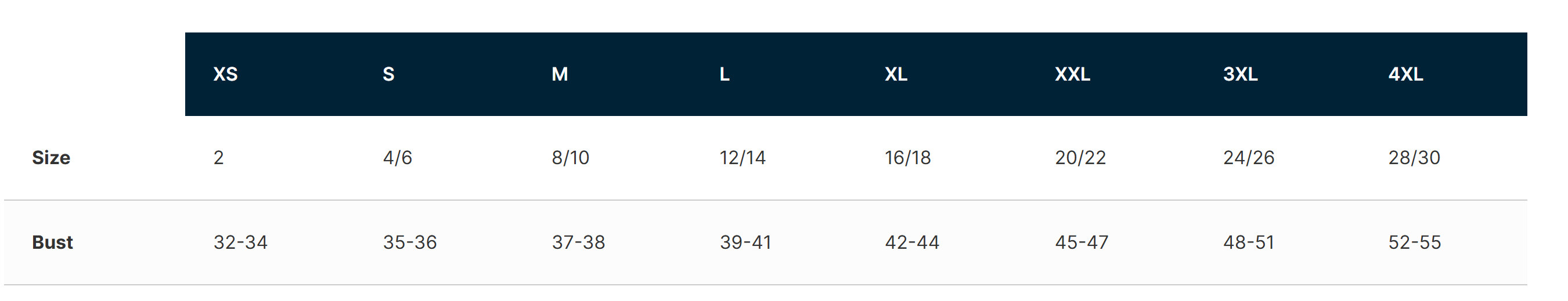Click the 20/22 size value
Viewport: 1568px width, 301px height.
click(1080, 158)
